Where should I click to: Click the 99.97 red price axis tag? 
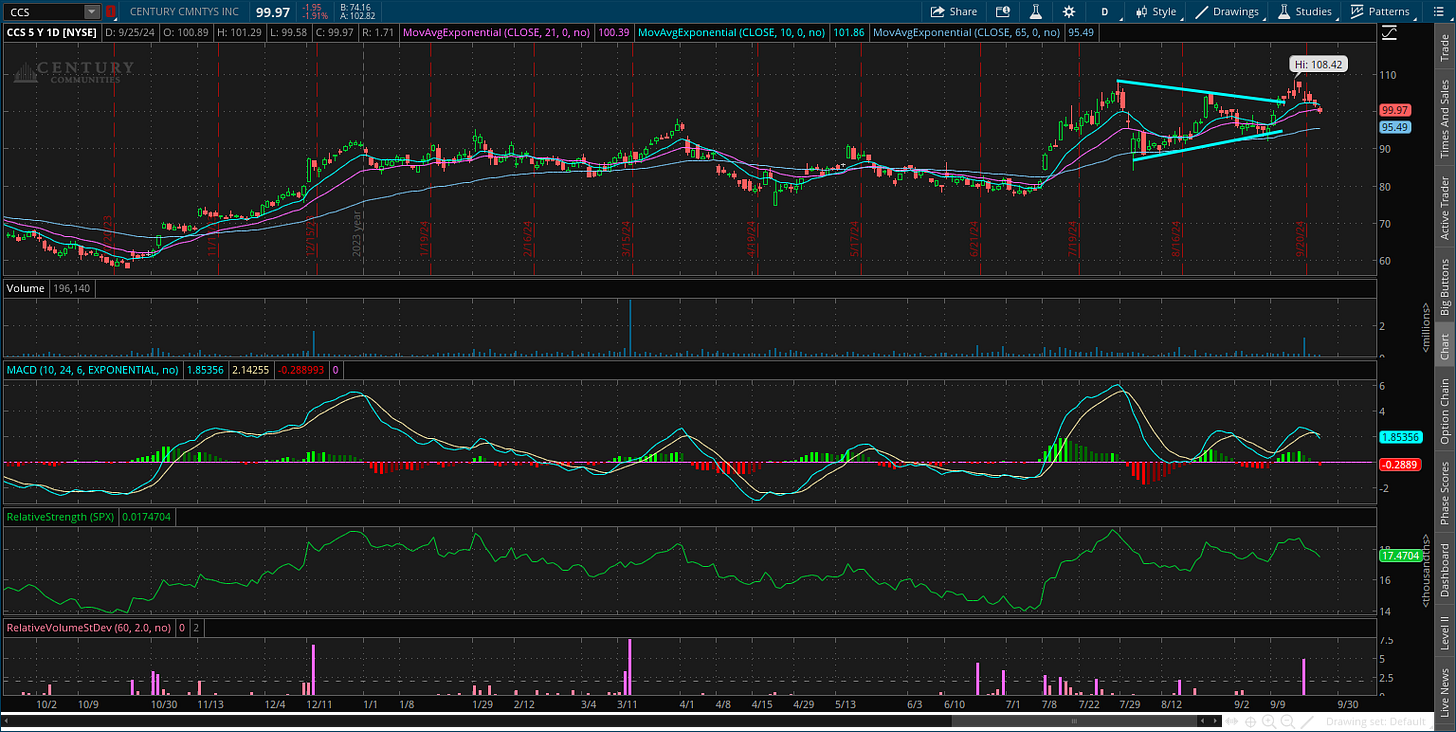[1394, 110]
